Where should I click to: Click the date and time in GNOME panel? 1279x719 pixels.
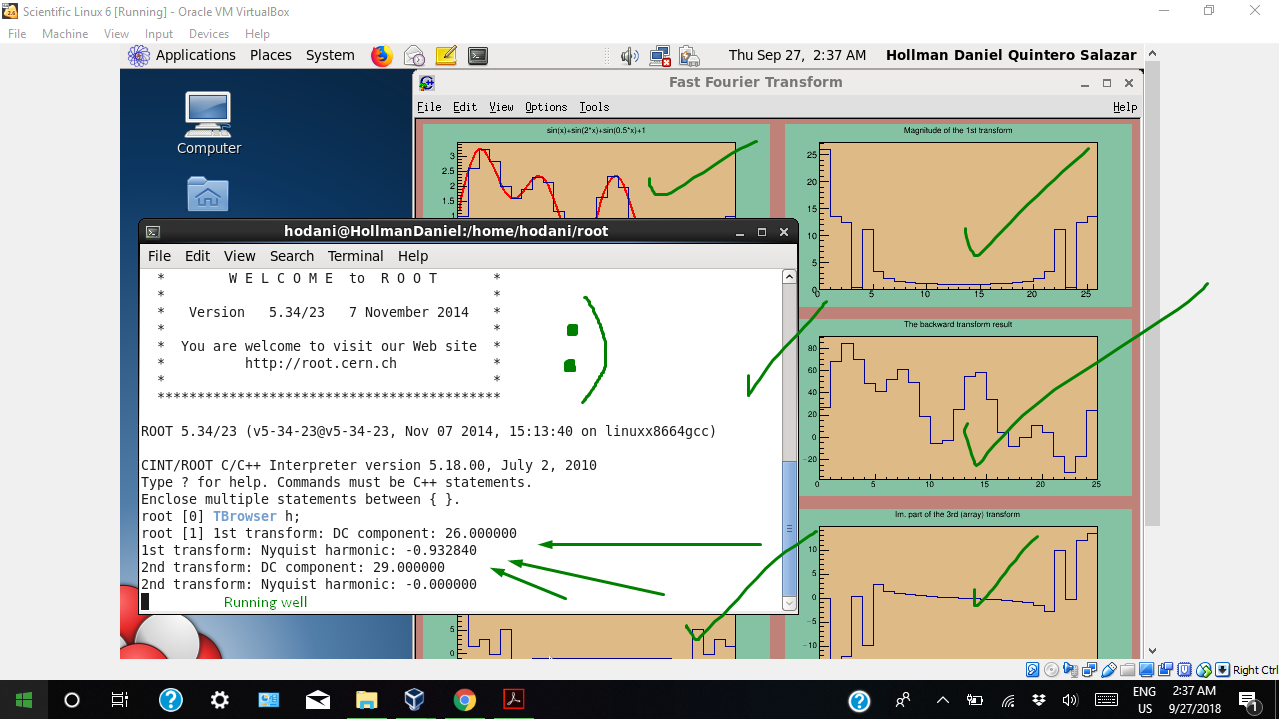797,56
